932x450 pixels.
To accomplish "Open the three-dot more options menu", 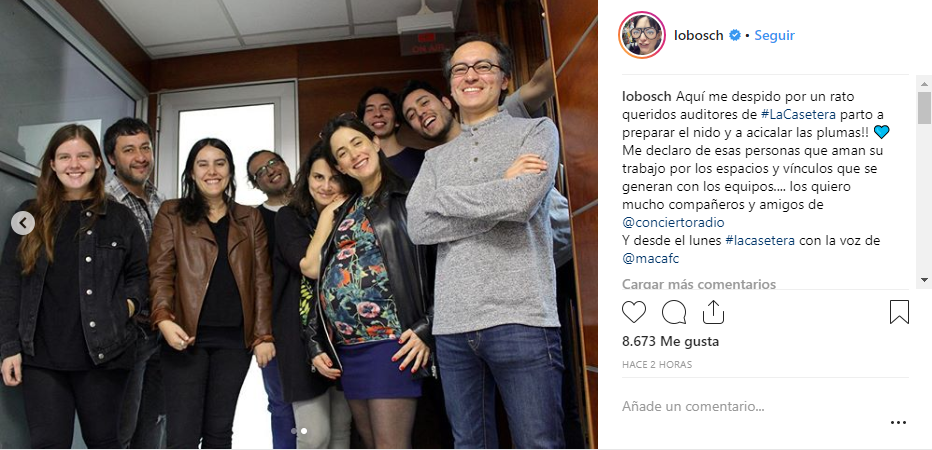I will pyautogui.click(x=898, y=423).
